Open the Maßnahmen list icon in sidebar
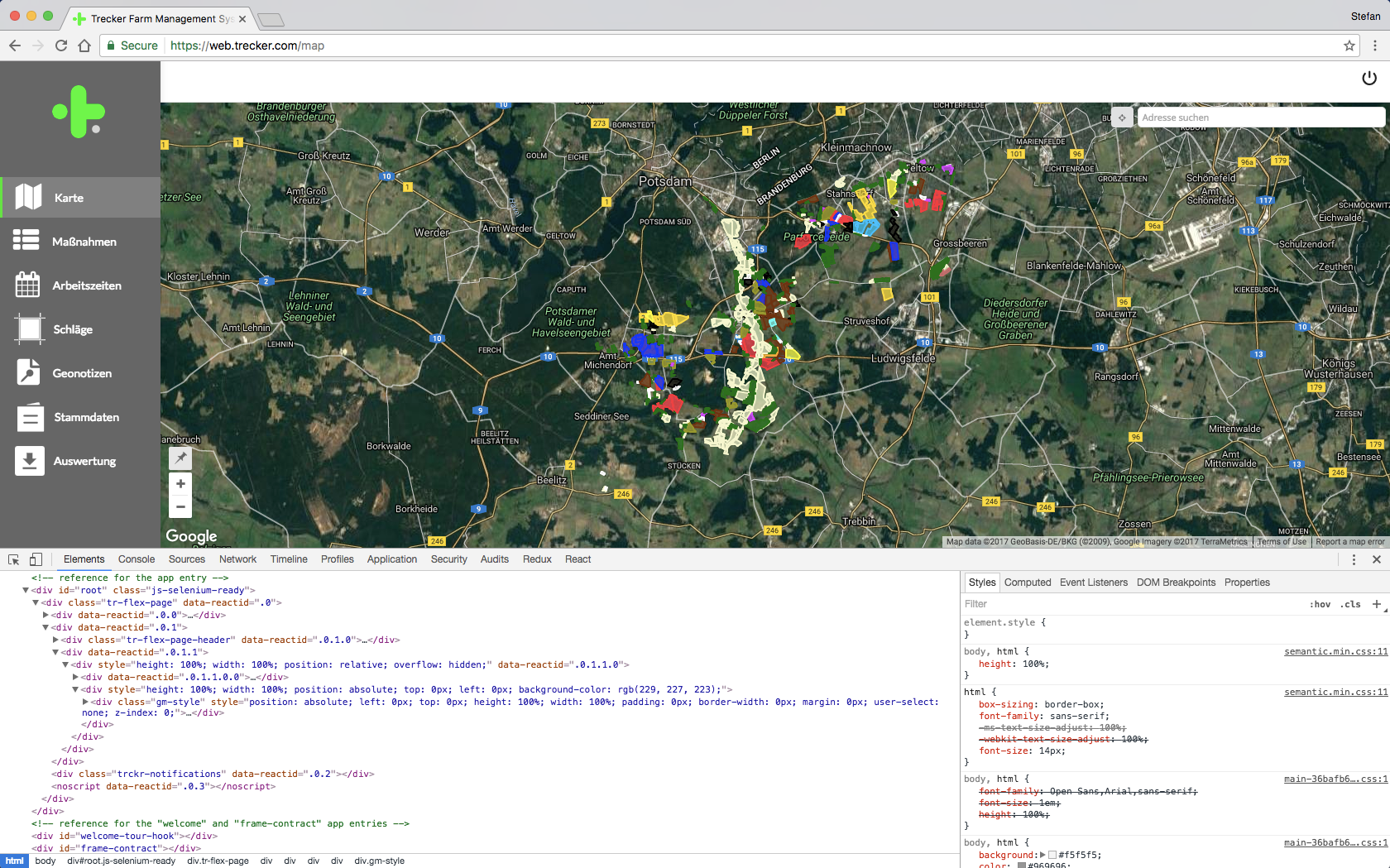Image resolution: width=1390 pixels, height=868 pixels. pos(26,241)
